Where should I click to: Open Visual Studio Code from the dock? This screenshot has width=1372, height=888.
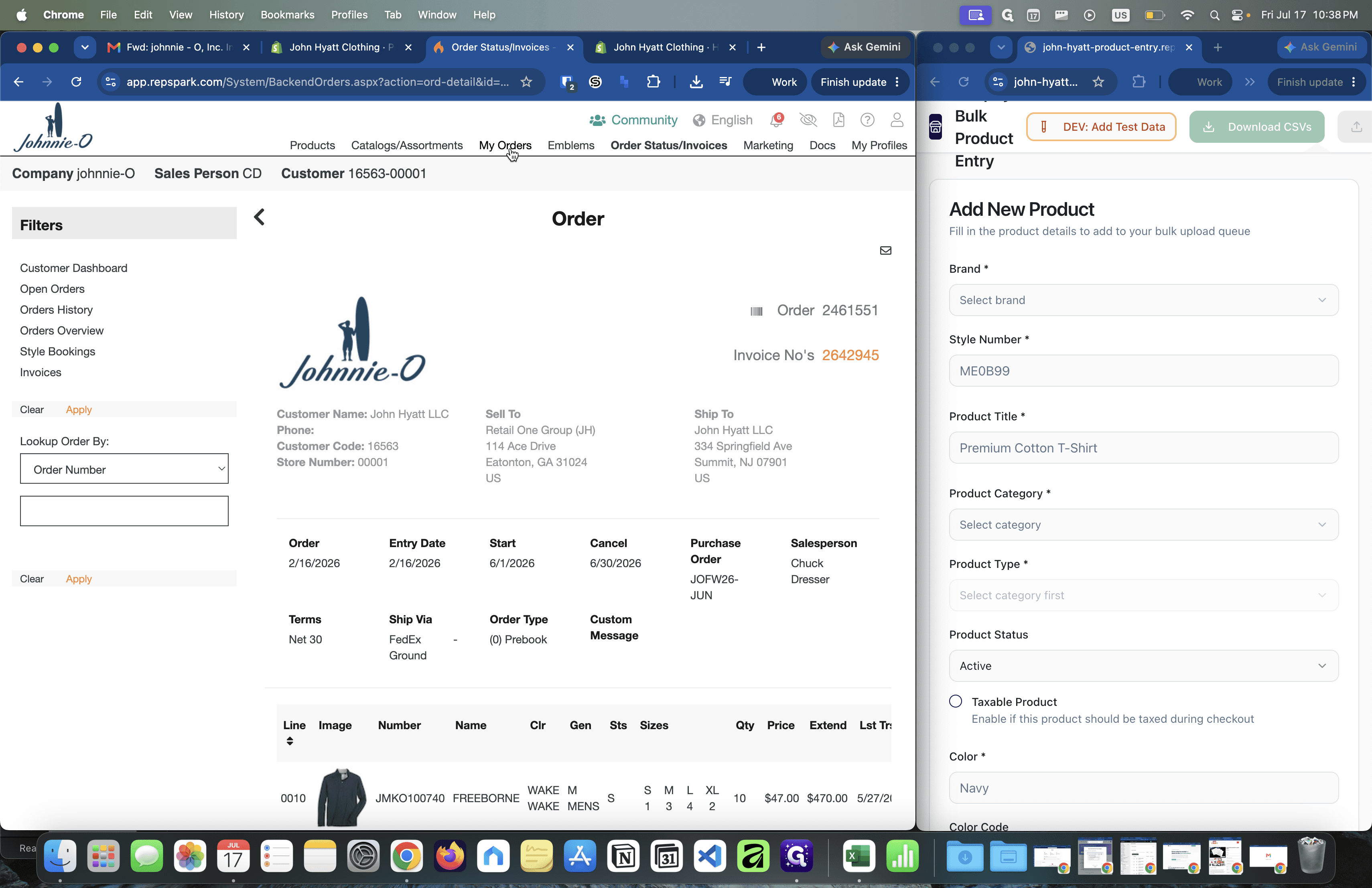click(710, 856)
